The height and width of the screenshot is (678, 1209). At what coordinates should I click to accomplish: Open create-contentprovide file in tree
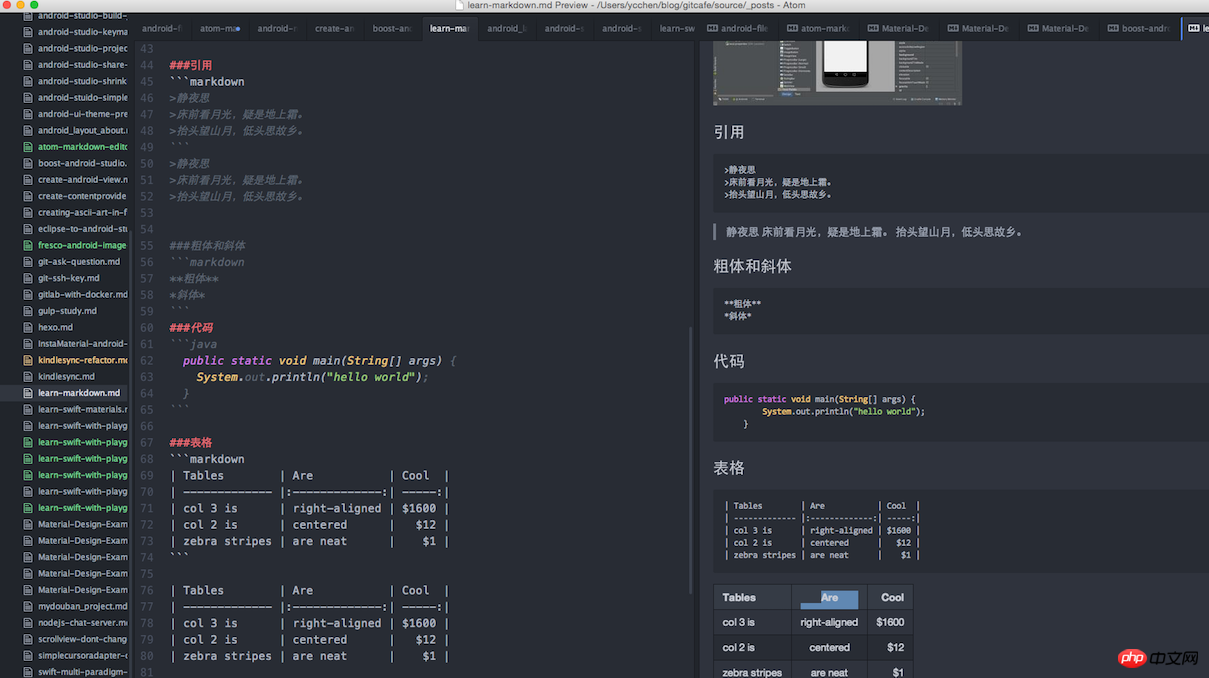coord(83,196)
